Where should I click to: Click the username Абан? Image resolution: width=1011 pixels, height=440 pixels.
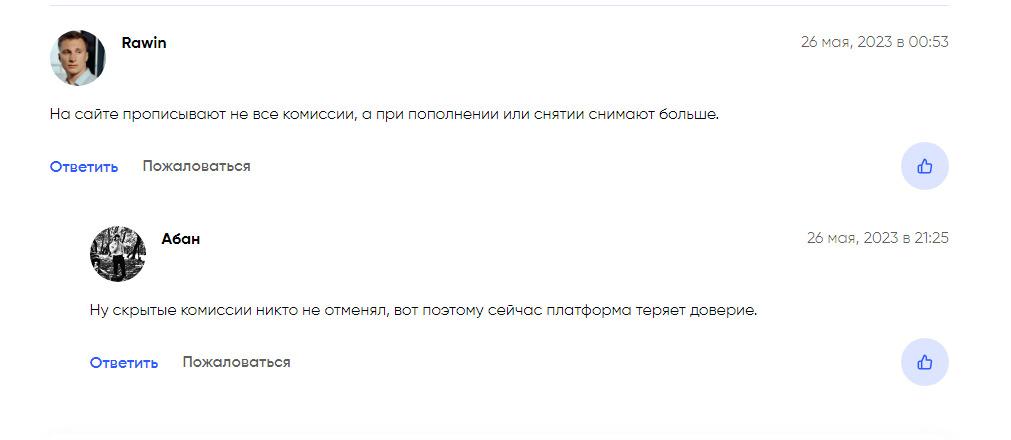tap(181, 239)
